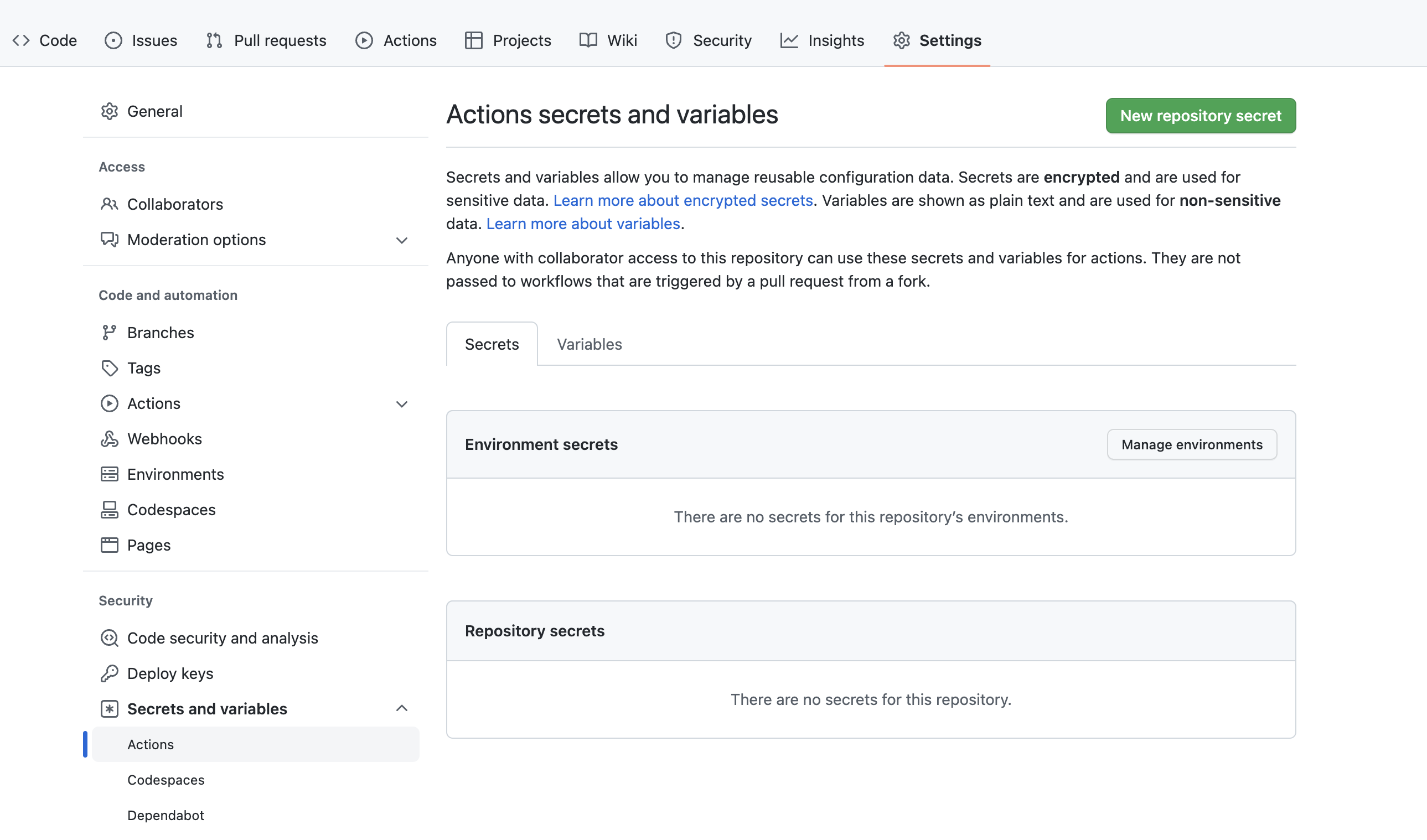Click the Environments server icon
Image resolution: width=1427 pixels, height=840 pixels.
tap(109, 474)
